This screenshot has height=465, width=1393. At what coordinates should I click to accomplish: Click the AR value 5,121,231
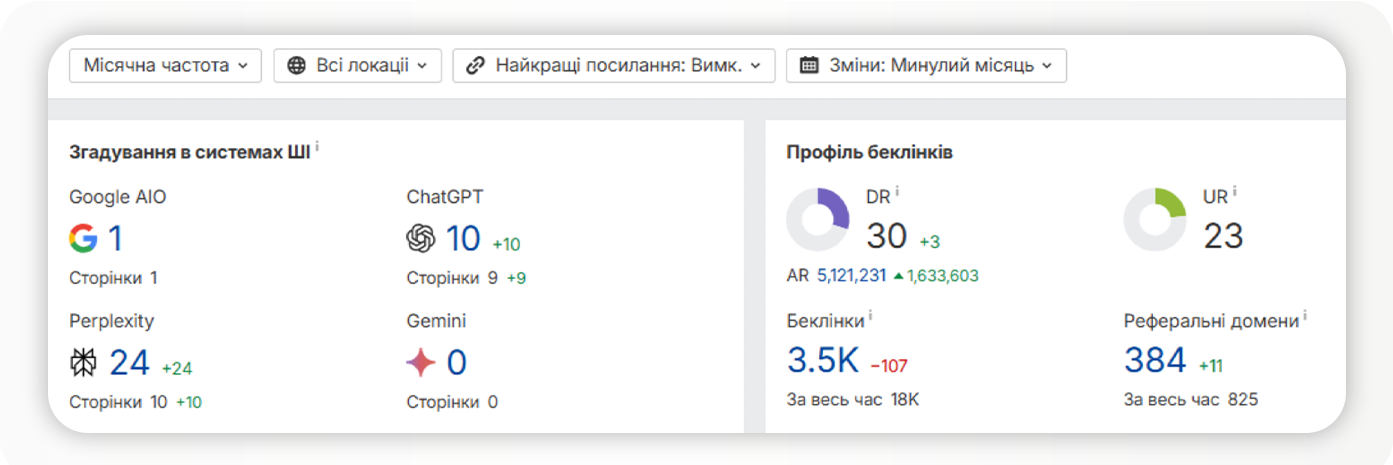pyautogui.click(x=851, y=276)
